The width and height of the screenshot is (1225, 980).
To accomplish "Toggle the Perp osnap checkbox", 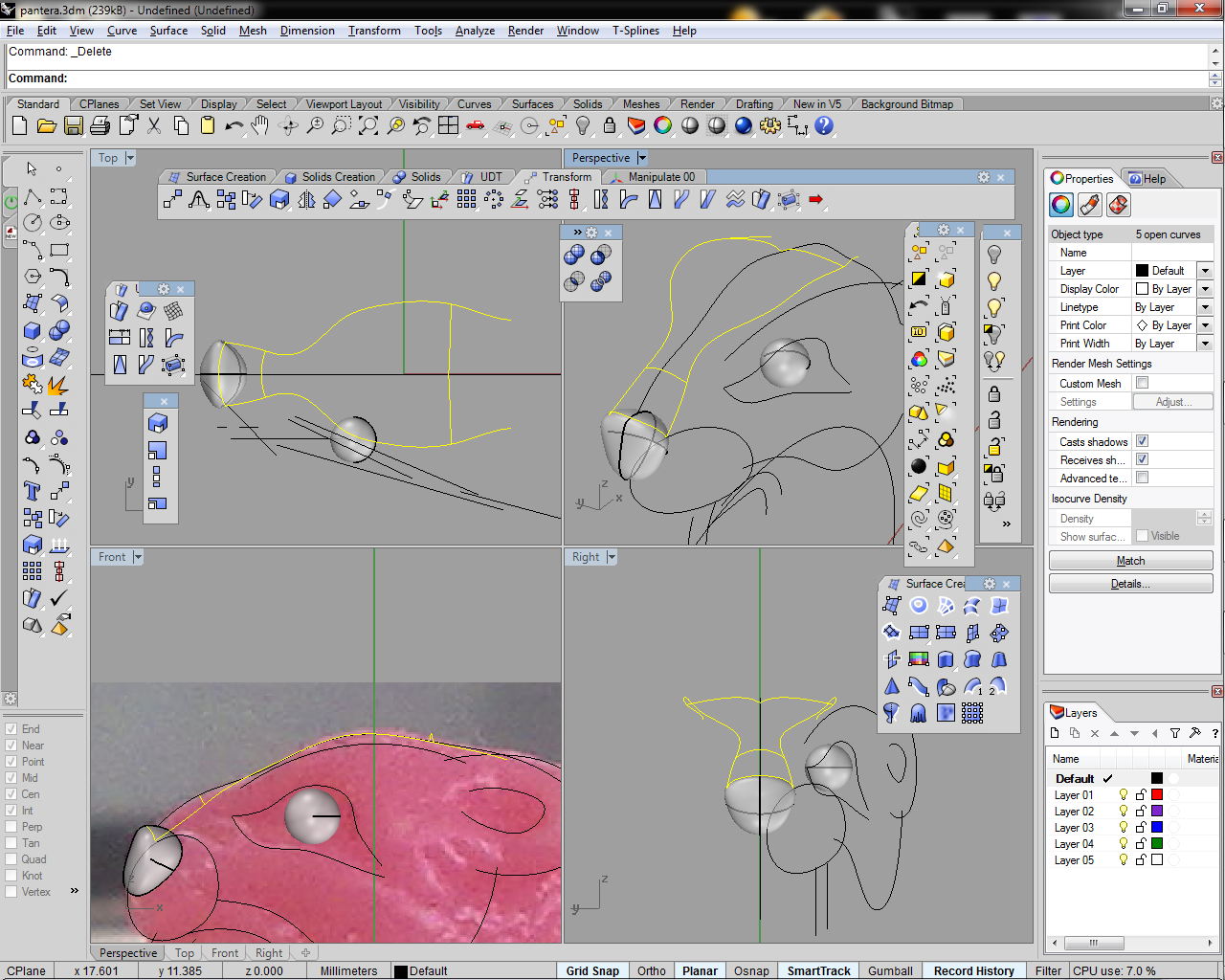I will coord(11,827).
